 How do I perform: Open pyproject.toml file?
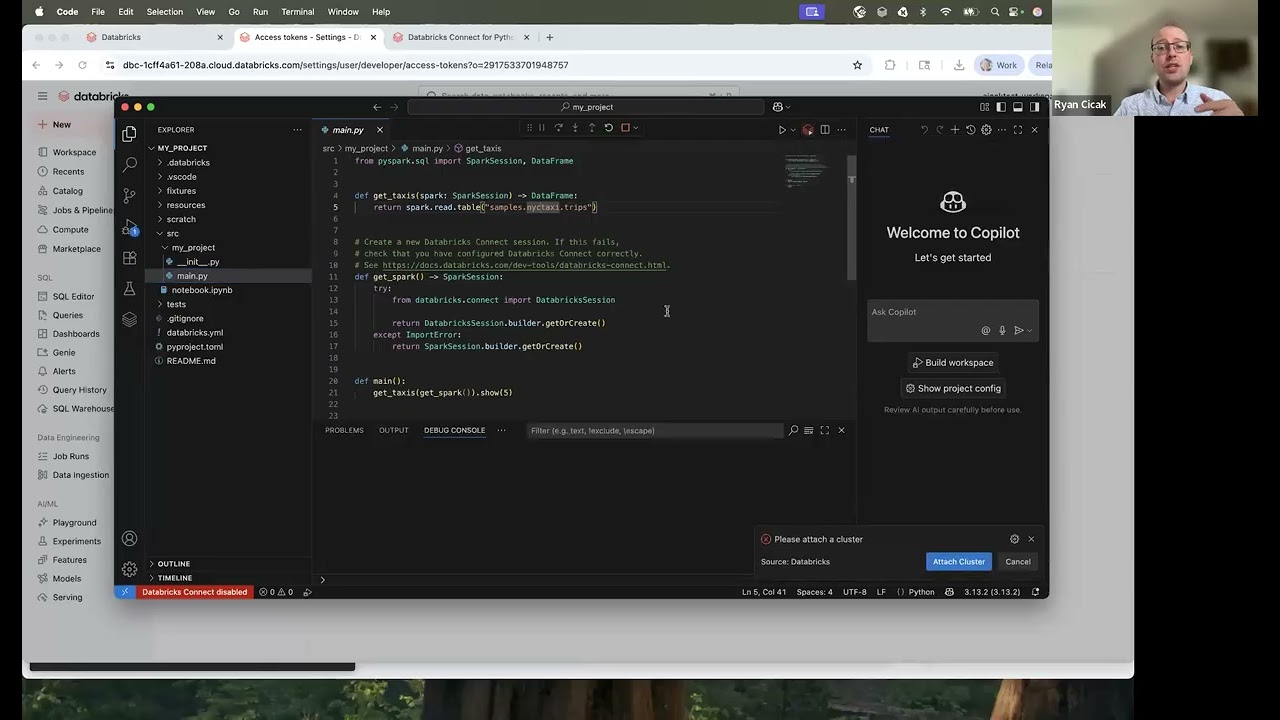click(x=194, y=347)
